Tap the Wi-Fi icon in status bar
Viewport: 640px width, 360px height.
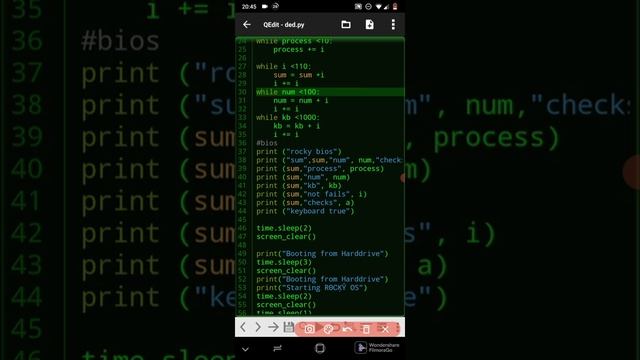(x=378, y=7)
